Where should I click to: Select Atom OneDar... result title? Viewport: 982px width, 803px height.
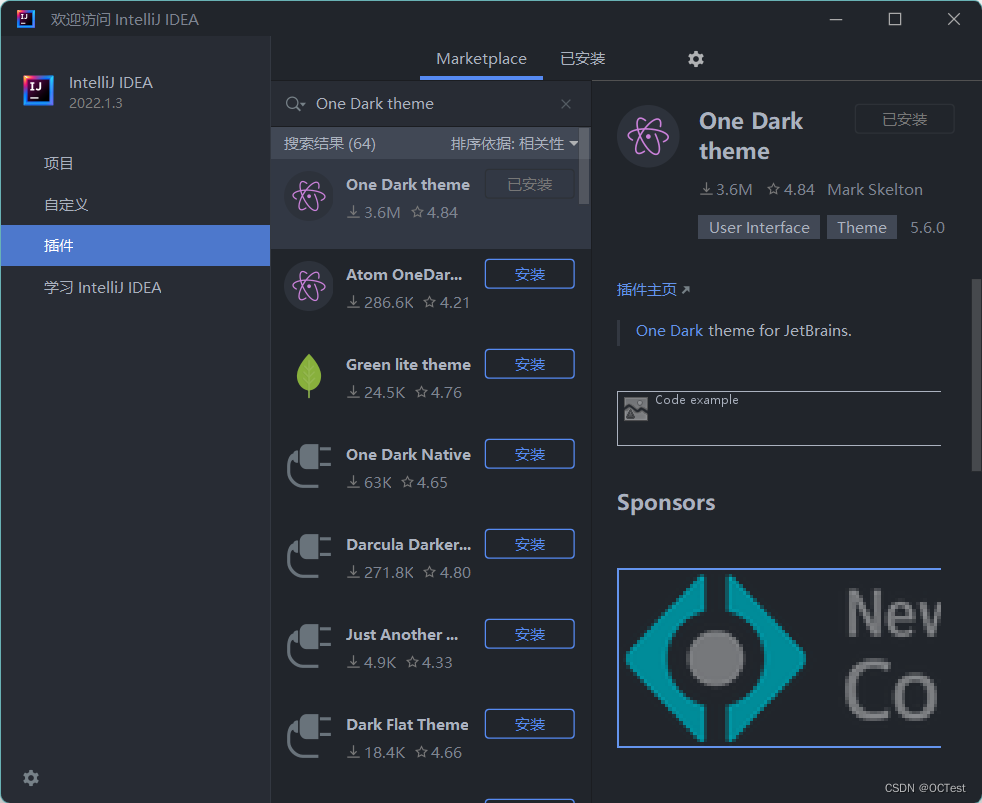pyautogui.click(x=404, y=275)
